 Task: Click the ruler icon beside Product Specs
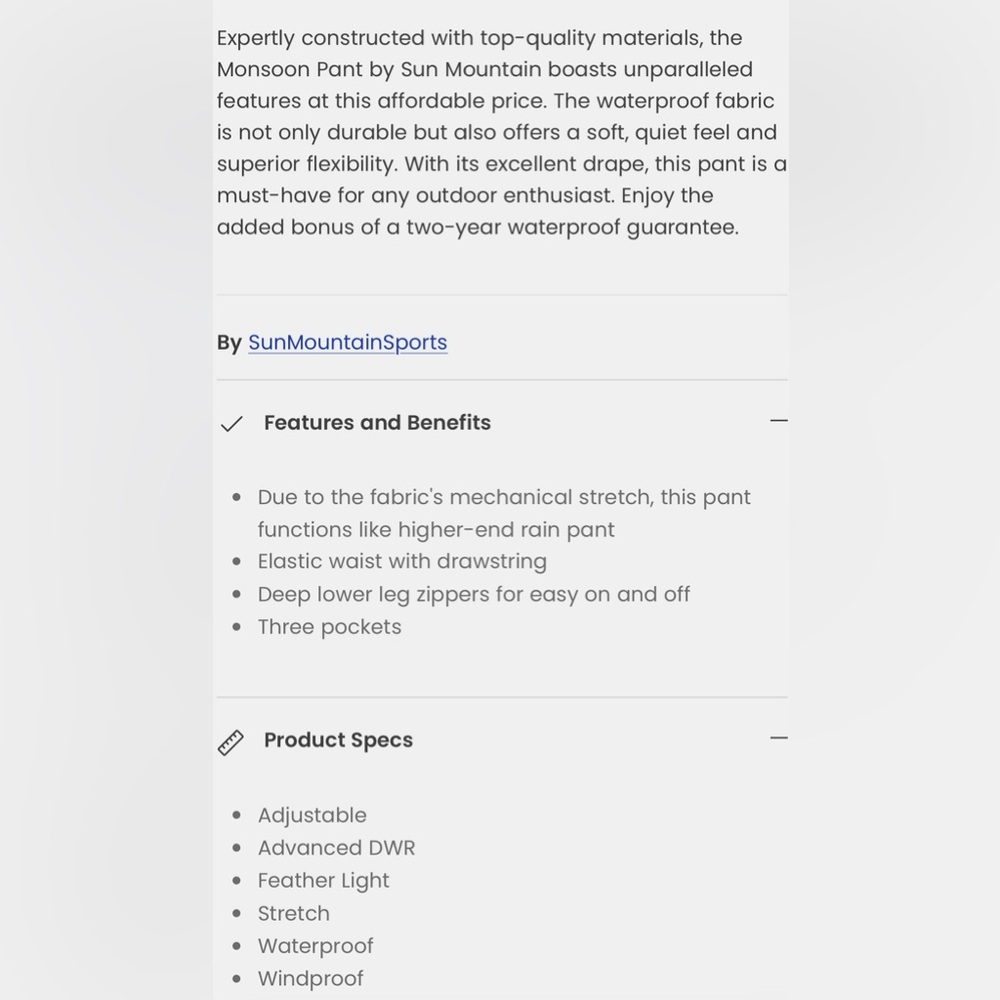(230, 743)
